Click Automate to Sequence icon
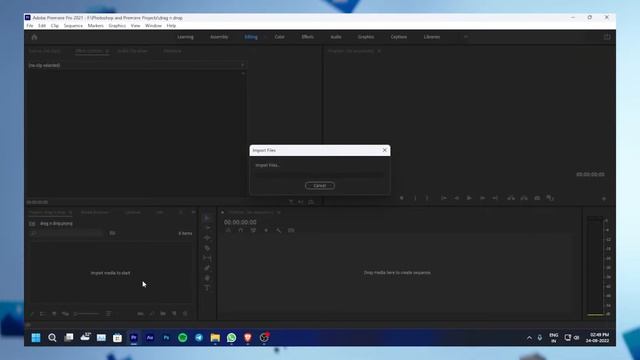The image size is (640, 360). [140, 313]
